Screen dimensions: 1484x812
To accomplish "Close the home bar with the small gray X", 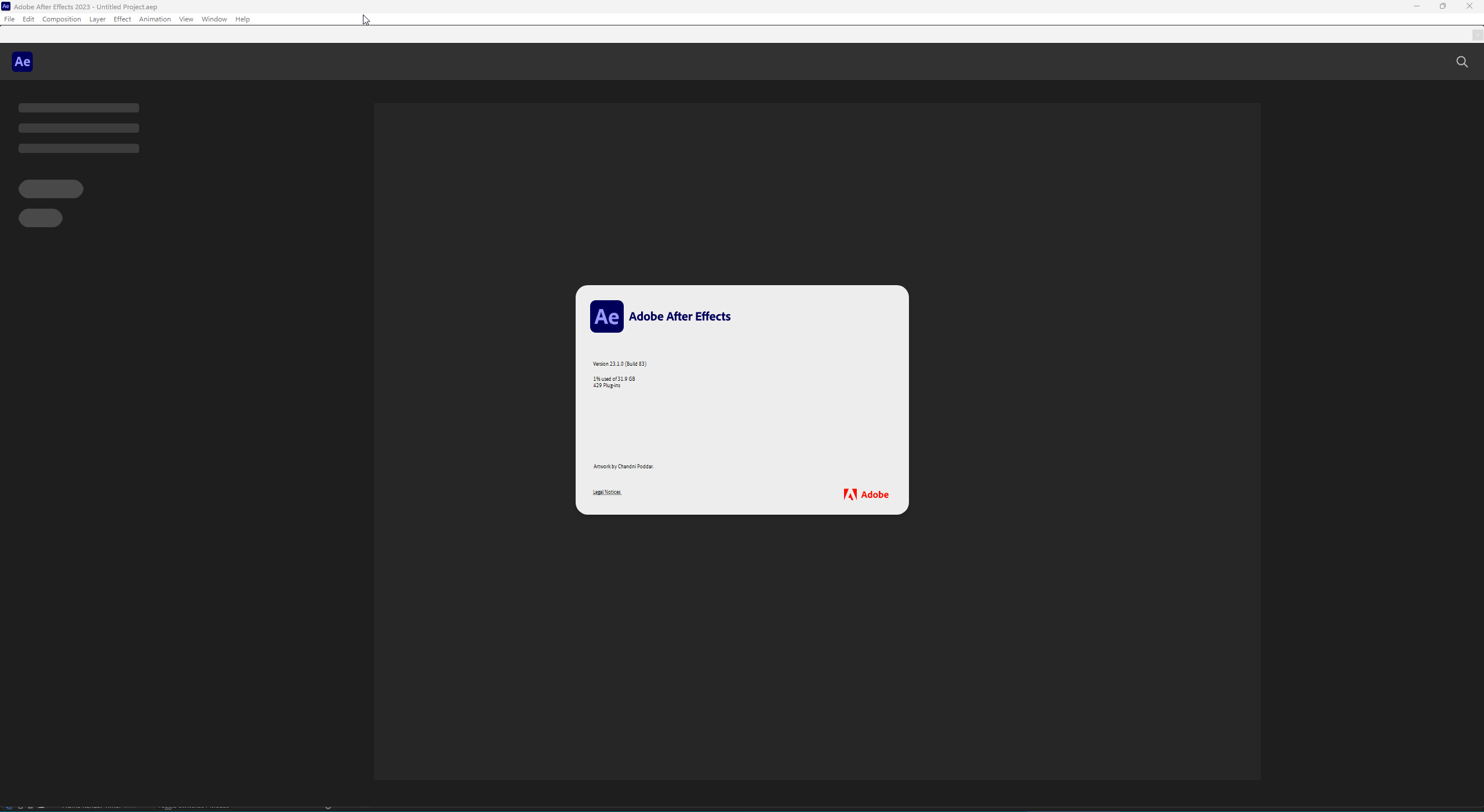I will click(x=1477, y=35).
